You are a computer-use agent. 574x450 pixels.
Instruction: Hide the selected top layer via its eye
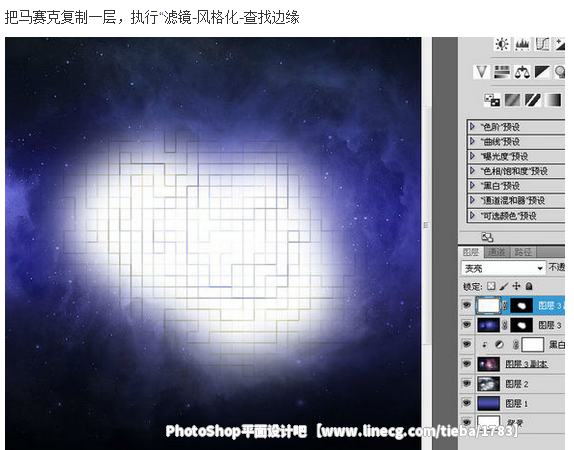point(466,305)
